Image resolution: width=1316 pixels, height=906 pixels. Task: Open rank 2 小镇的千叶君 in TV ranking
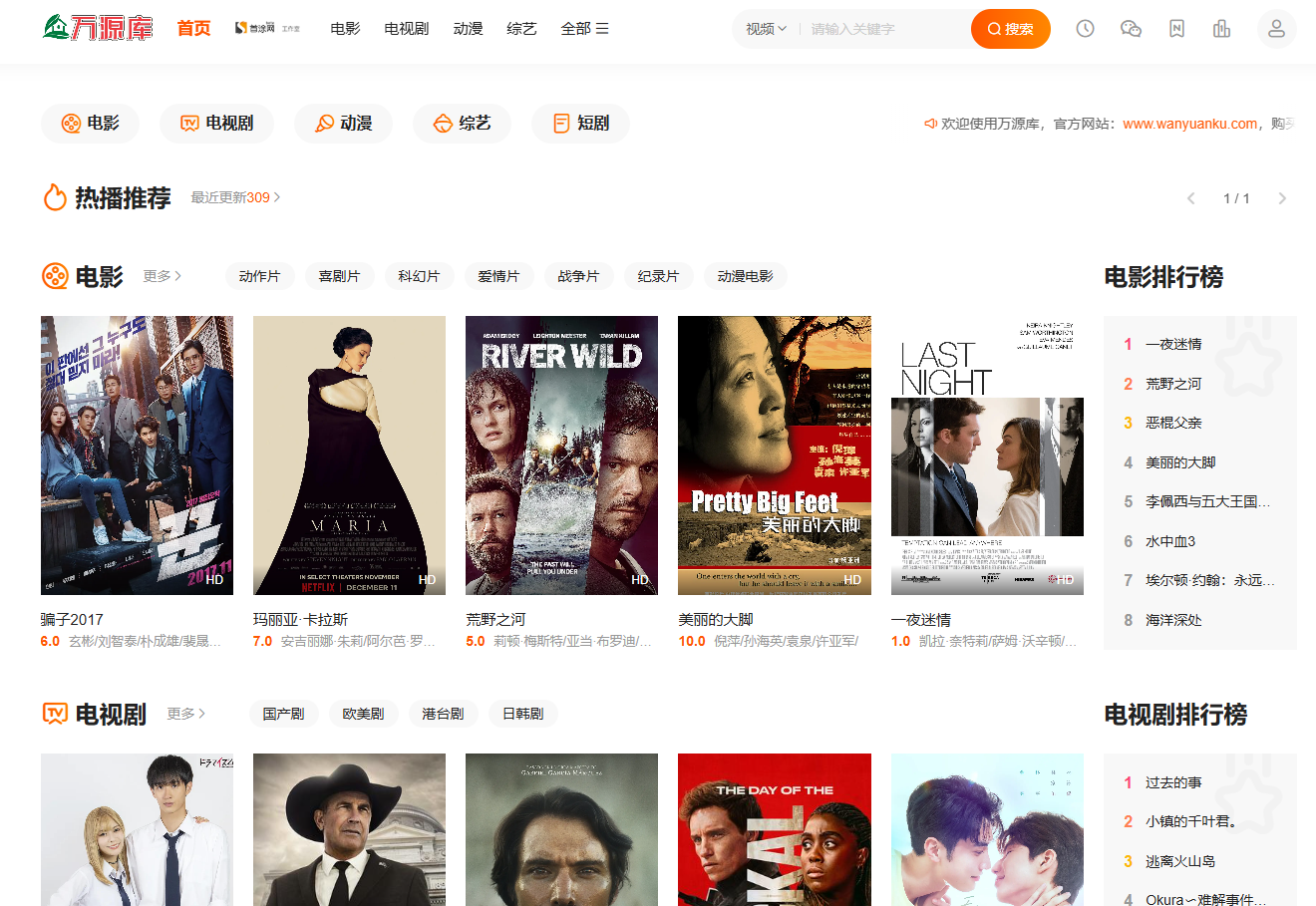pyautogui.click(x=1190, y=821)
